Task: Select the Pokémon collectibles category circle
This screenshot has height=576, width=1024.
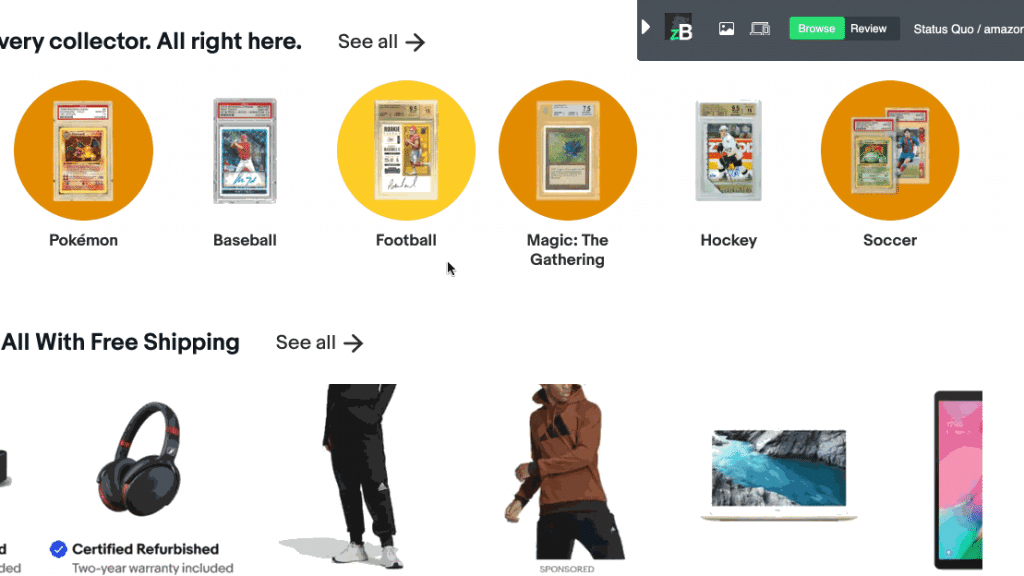Action: (83, 149)
